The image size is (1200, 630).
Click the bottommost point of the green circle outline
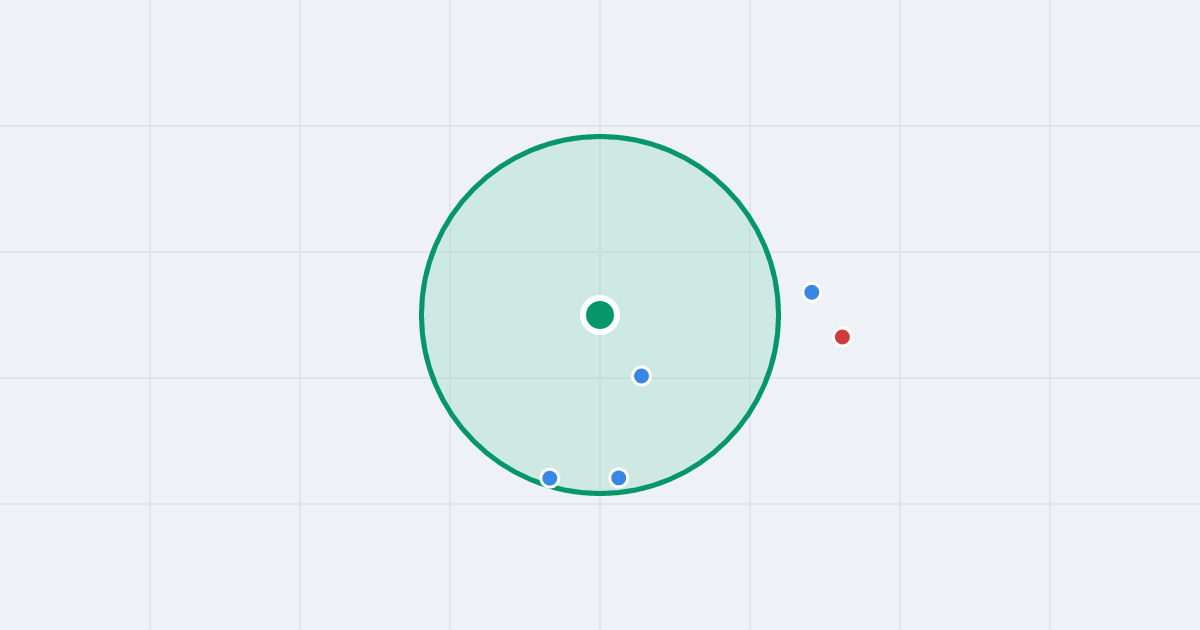(x=600, y=493)
